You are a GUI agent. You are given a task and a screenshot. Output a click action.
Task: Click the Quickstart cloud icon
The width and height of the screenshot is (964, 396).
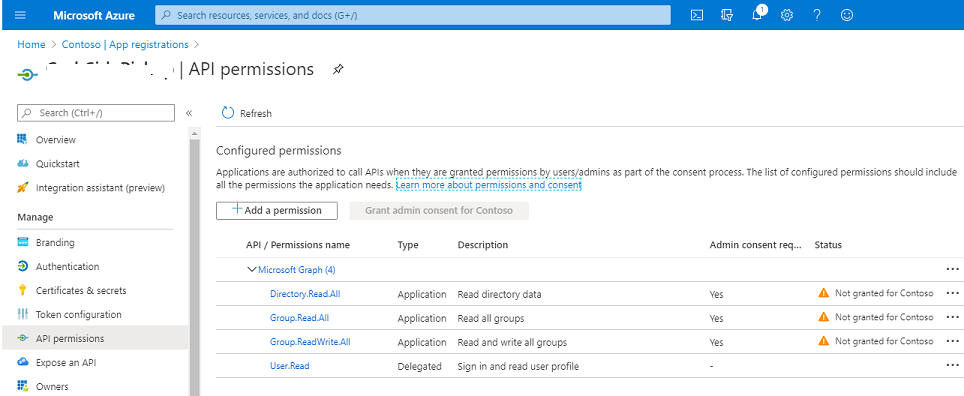coord(23,164)
